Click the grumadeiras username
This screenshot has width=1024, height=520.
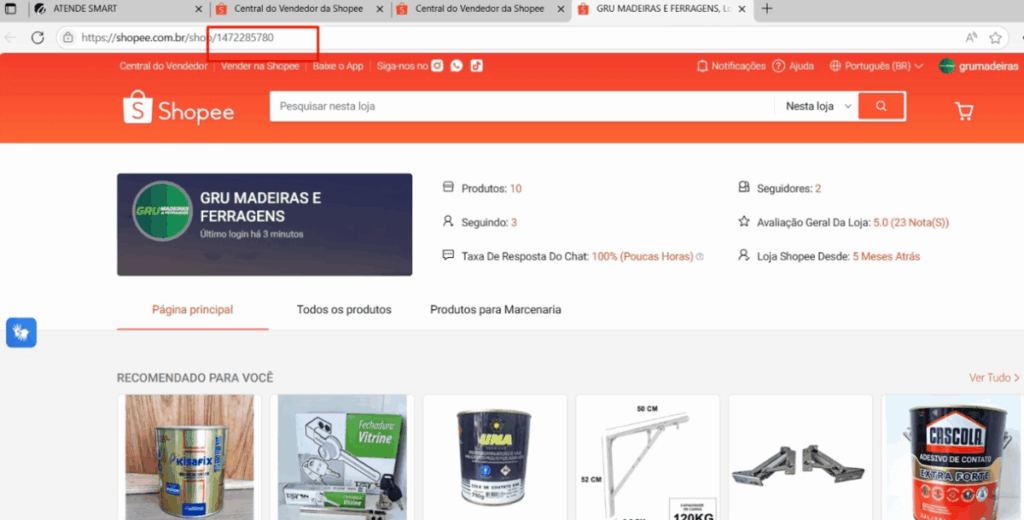pos(989,66)
